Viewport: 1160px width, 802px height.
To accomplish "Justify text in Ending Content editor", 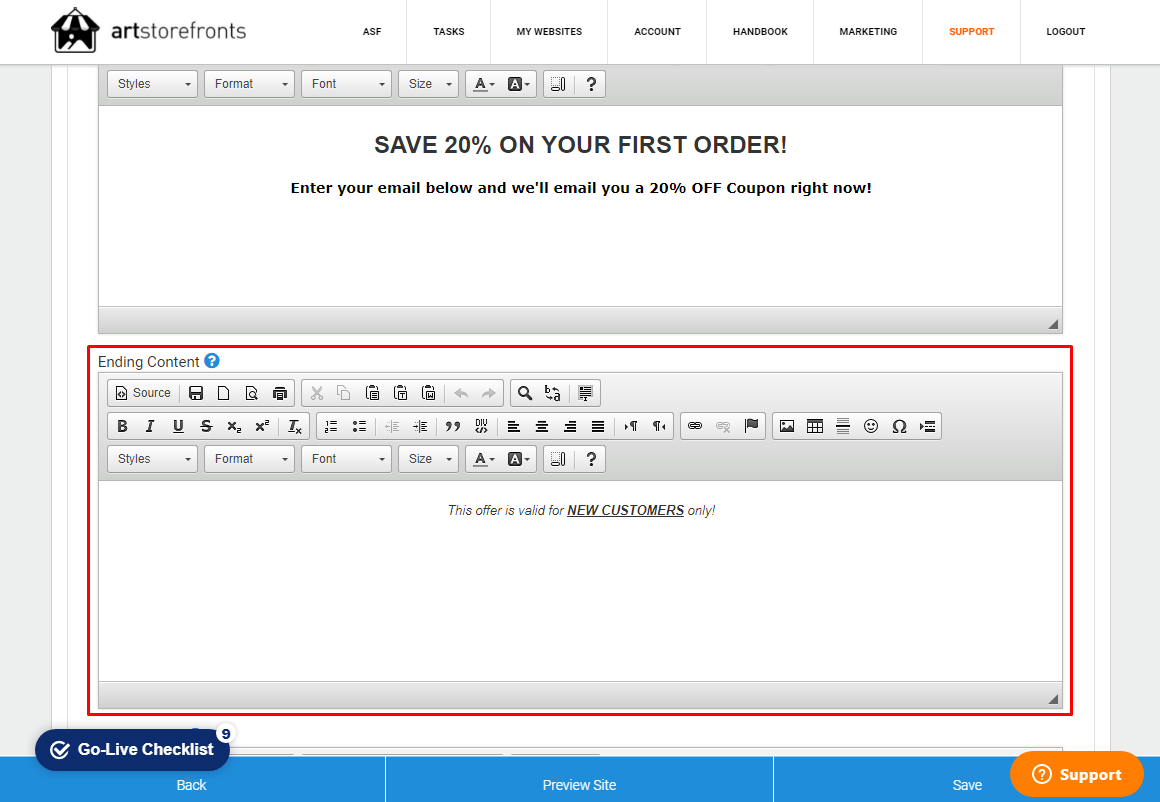I will click(598, 426).
